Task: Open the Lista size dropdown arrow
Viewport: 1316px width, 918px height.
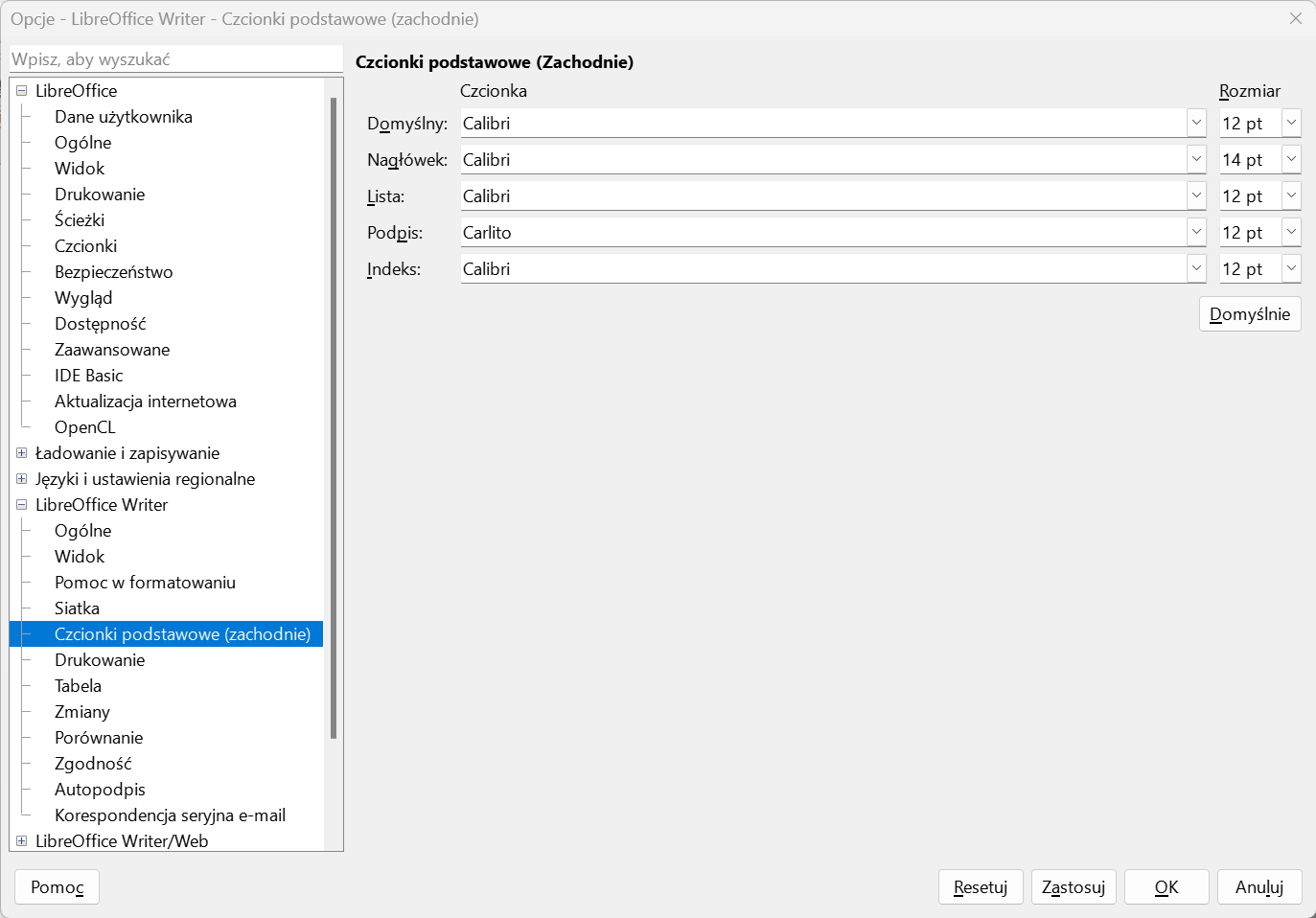Action: point(1291,195)
